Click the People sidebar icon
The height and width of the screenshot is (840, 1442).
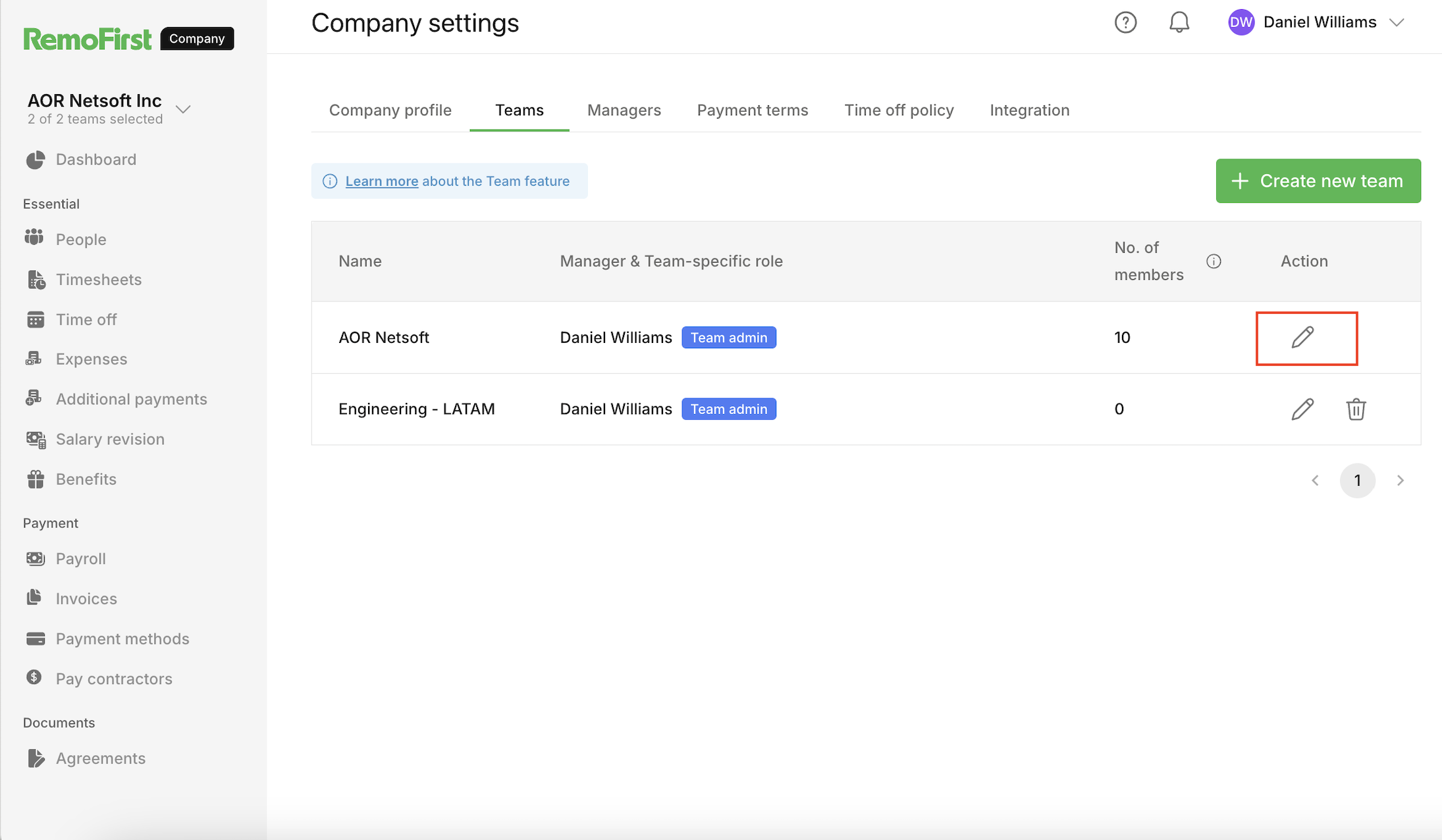(34, 238)
